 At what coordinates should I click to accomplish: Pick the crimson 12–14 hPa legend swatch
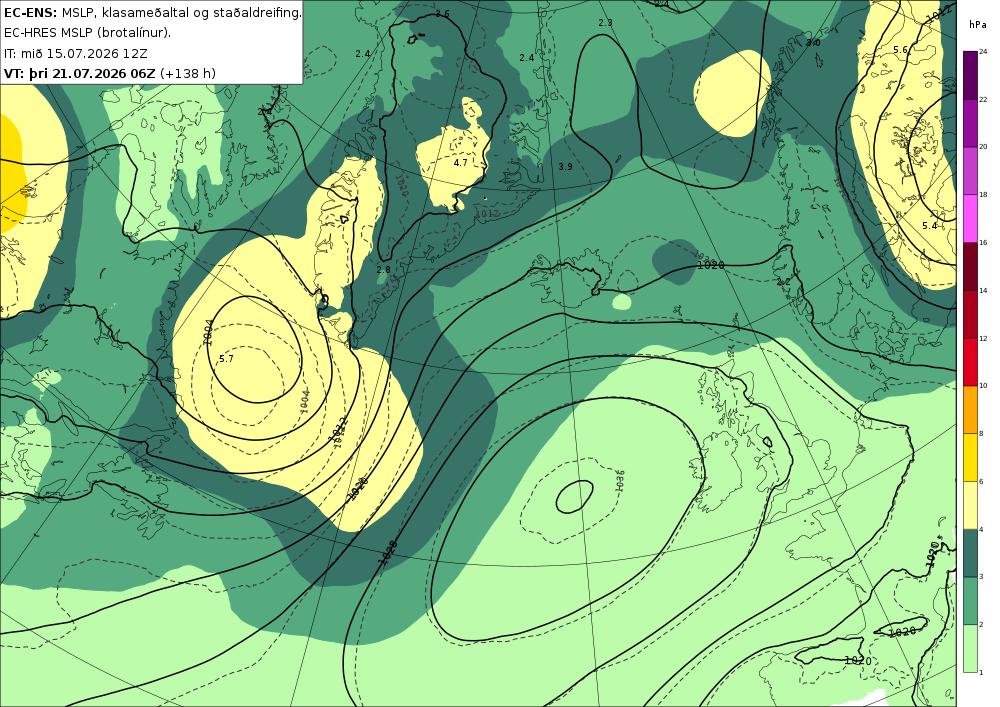[x=970, y=314]
